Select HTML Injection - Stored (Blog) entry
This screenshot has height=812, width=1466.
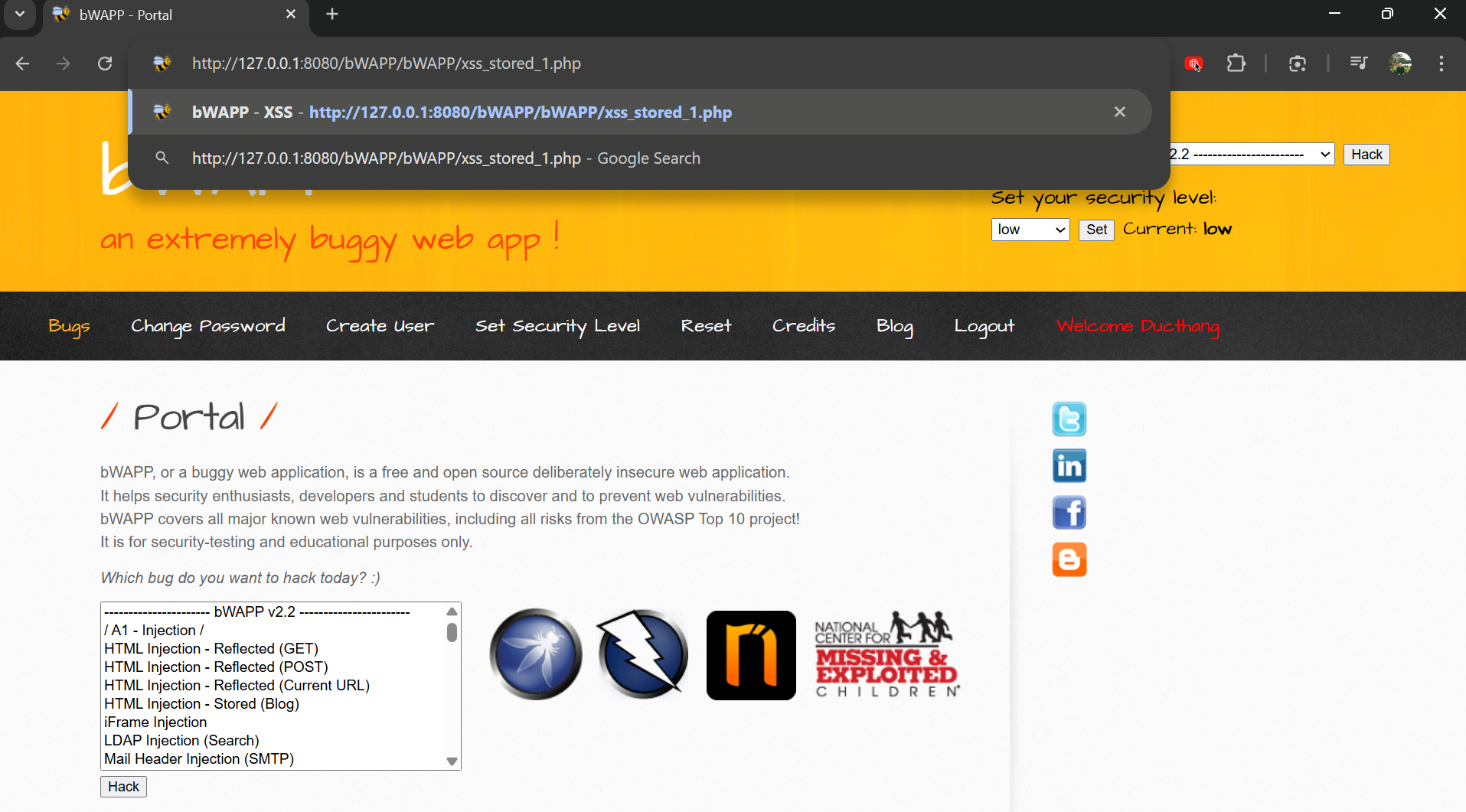(201, 703)
